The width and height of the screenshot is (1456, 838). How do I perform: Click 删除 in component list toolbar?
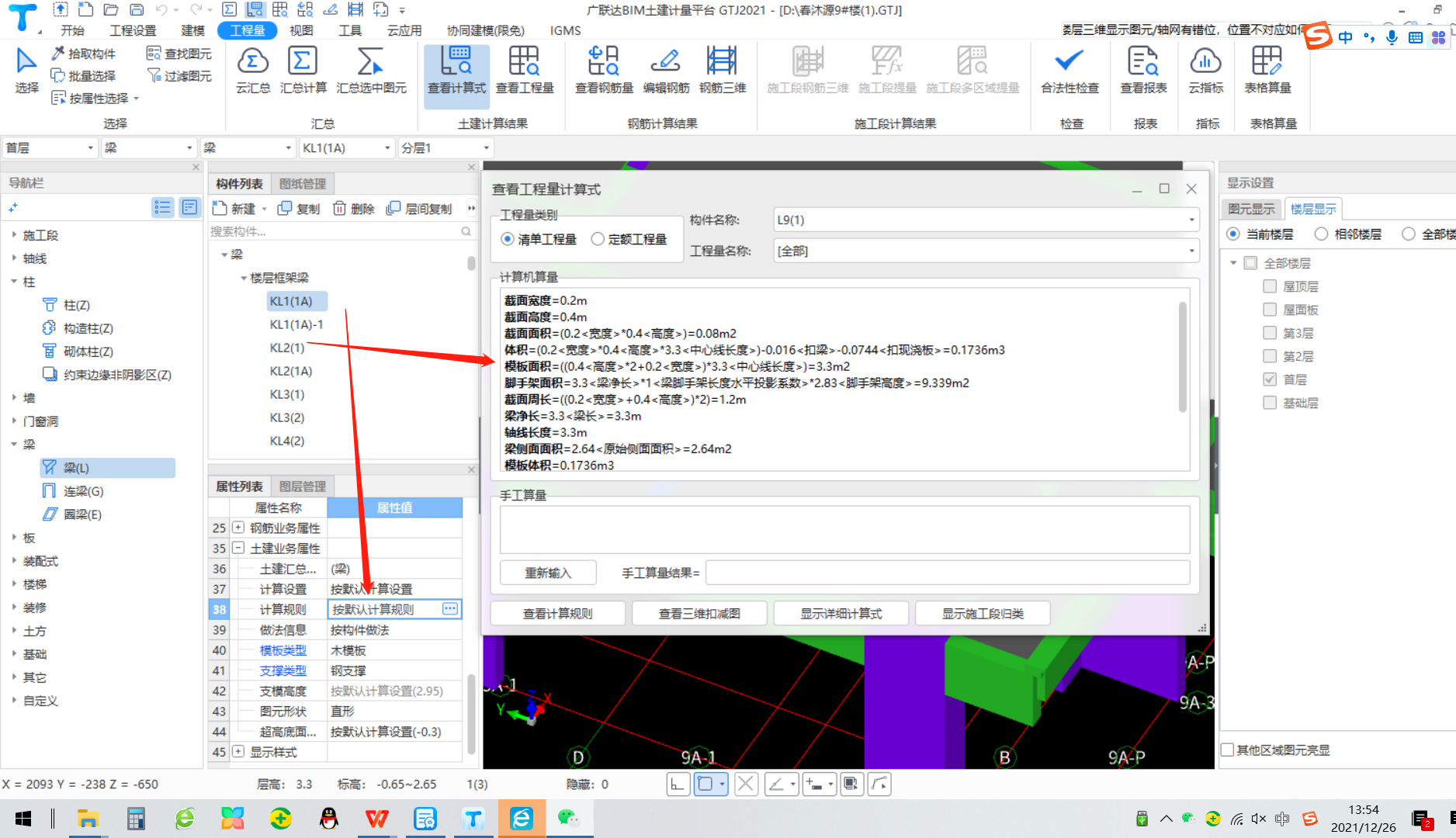354,209
